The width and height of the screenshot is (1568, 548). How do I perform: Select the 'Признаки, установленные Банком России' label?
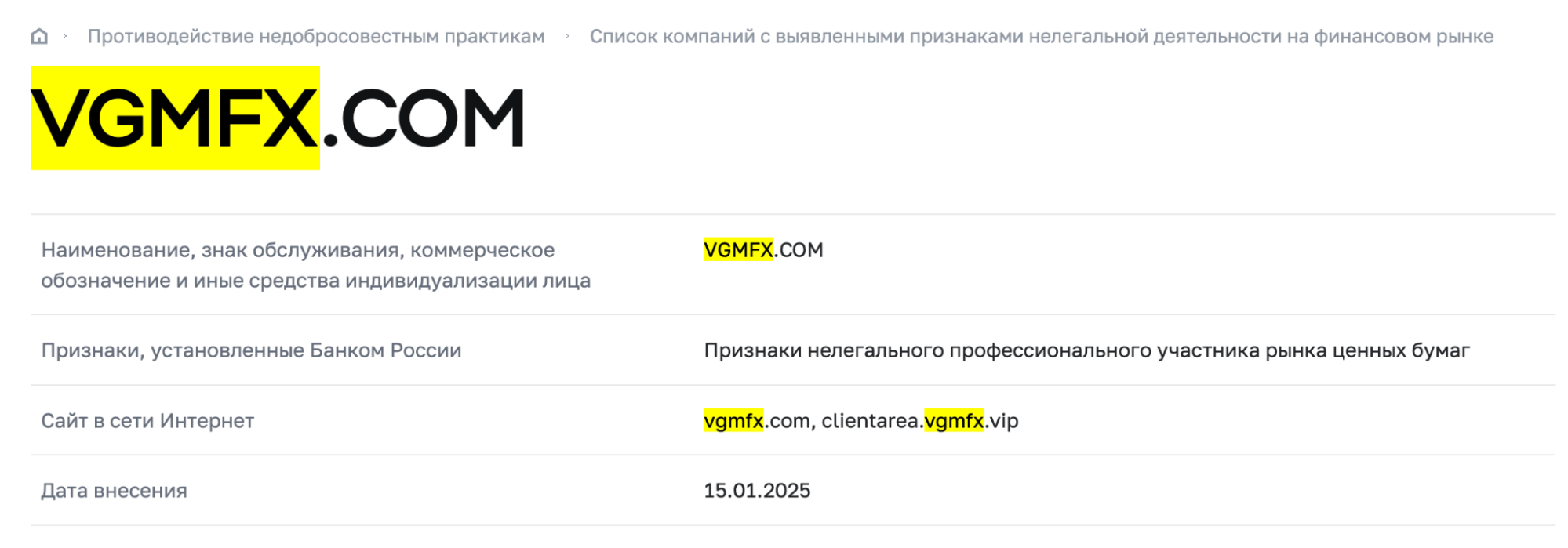point(251,350)
